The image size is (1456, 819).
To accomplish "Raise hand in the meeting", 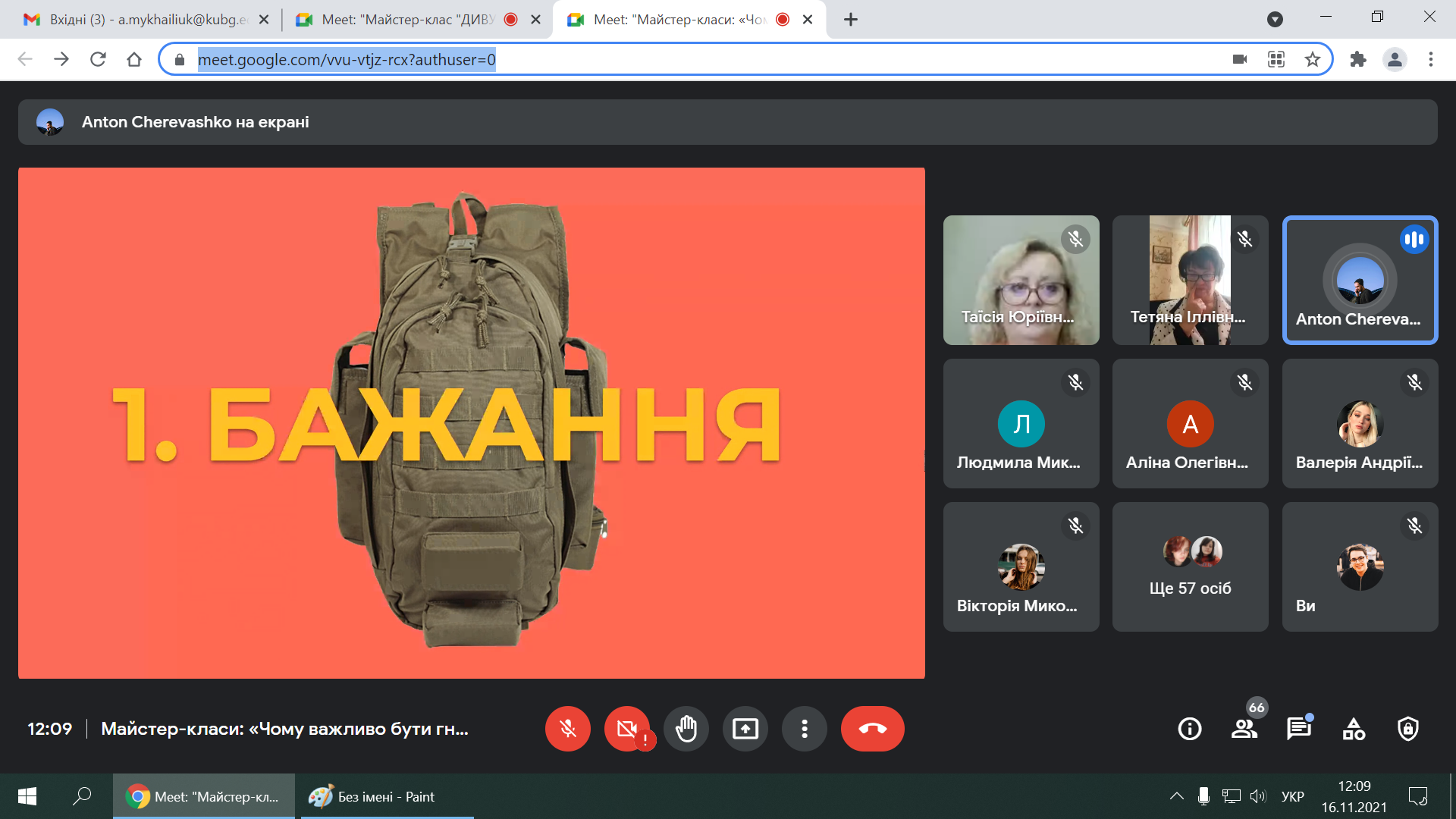I will 686,729.
